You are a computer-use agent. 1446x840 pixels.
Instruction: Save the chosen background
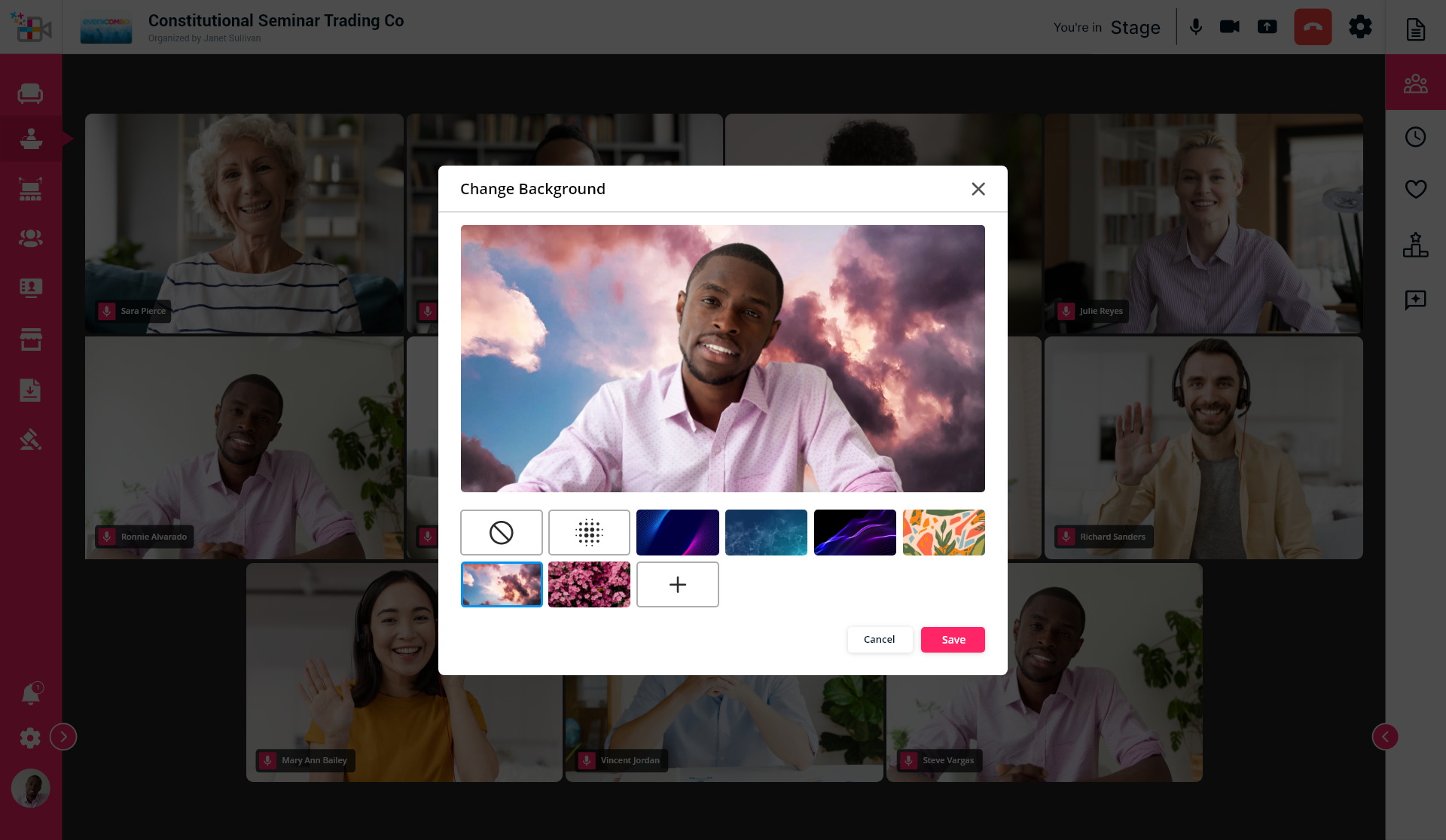(x=953, y=639)
